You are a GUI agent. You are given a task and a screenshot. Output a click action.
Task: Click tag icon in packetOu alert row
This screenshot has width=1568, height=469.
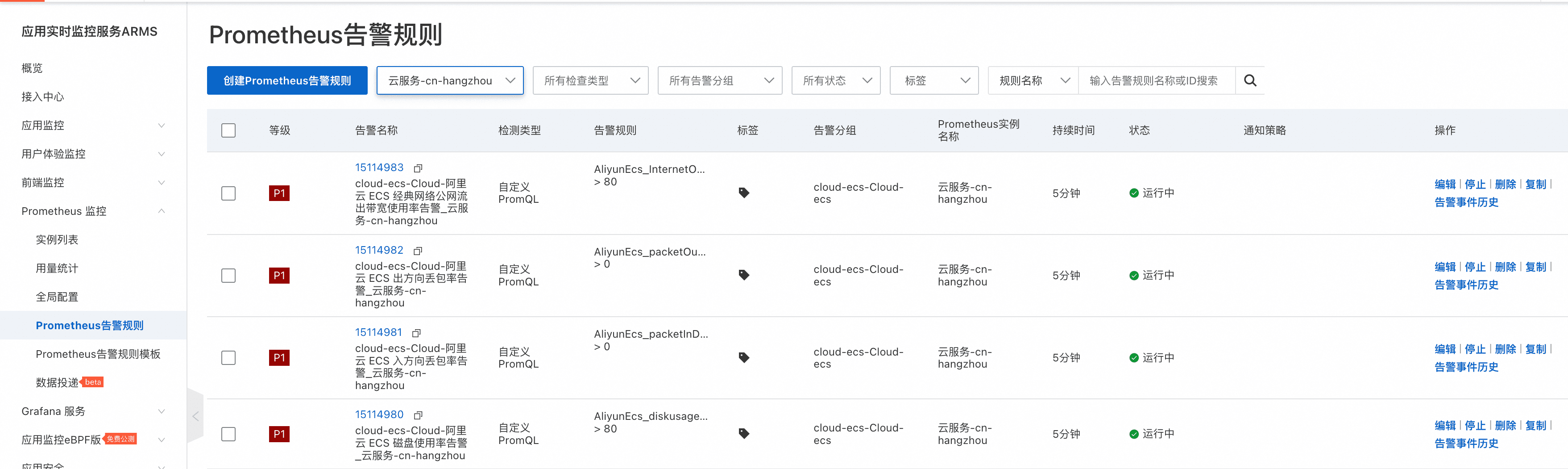point(743,275)
